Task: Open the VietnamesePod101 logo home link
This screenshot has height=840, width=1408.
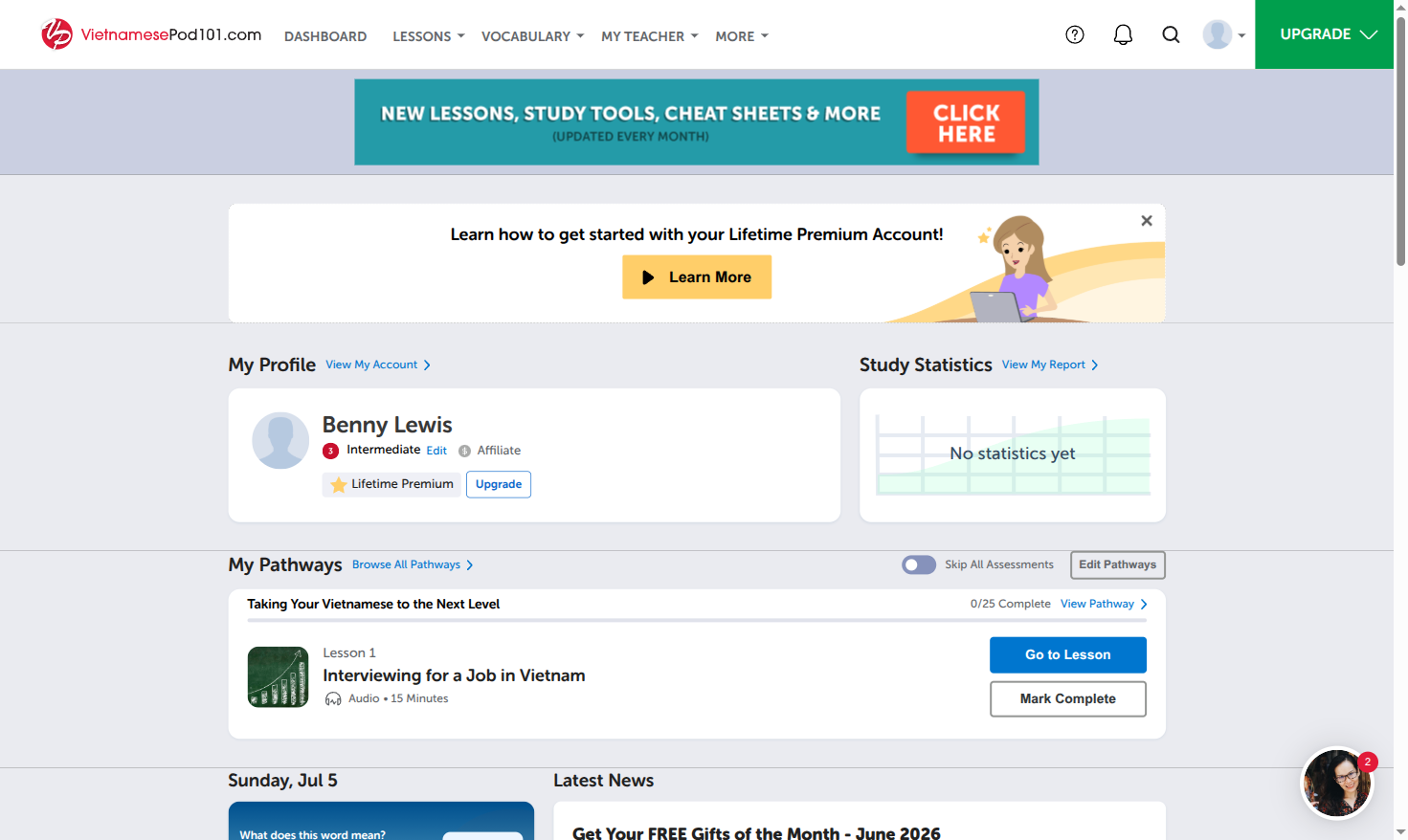Action: 151,34
